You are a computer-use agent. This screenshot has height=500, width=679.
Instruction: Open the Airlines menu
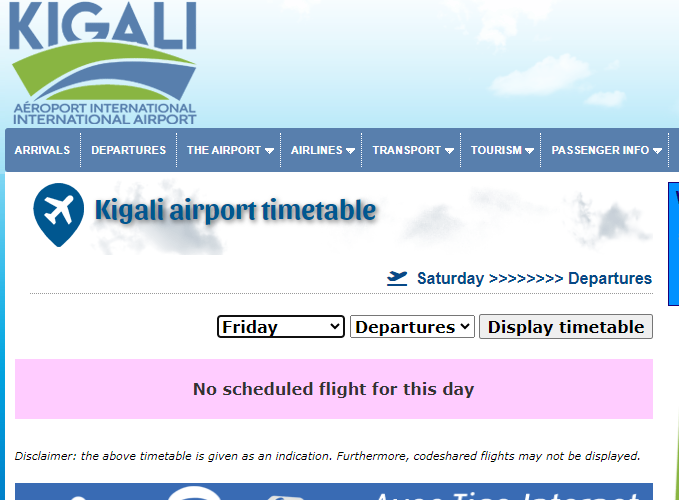coord(316,150)
